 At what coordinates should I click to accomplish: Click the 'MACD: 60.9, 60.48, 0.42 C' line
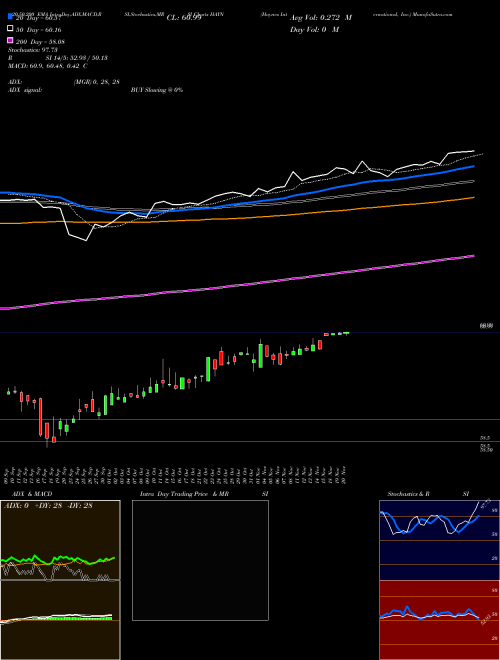tap(48, 66)
